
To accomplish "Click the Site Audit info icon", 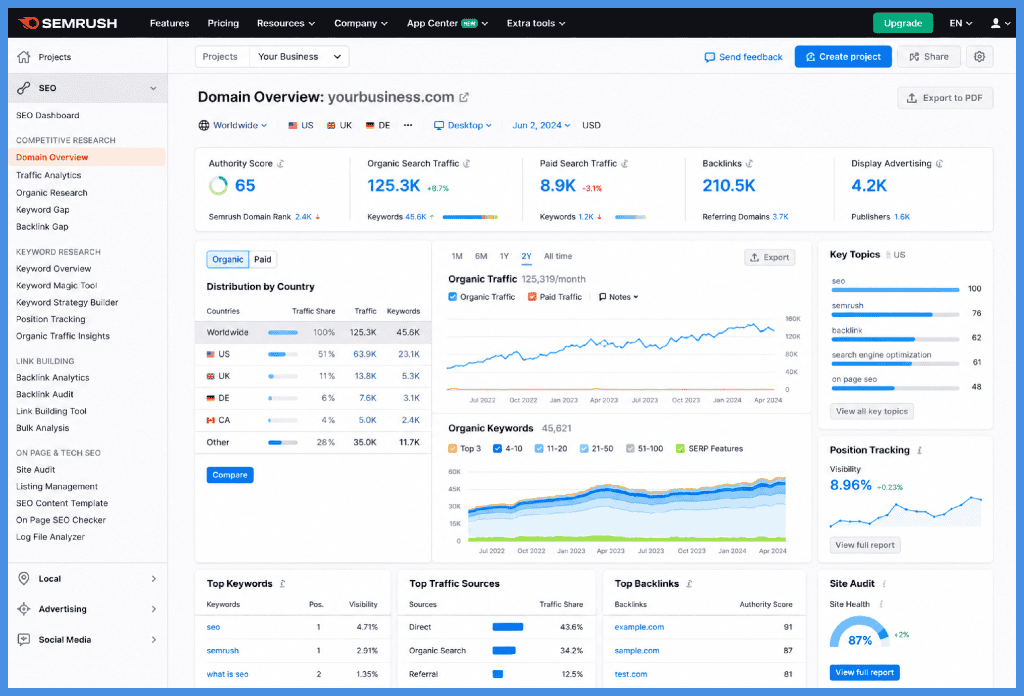I will click(x=884, y=584).
